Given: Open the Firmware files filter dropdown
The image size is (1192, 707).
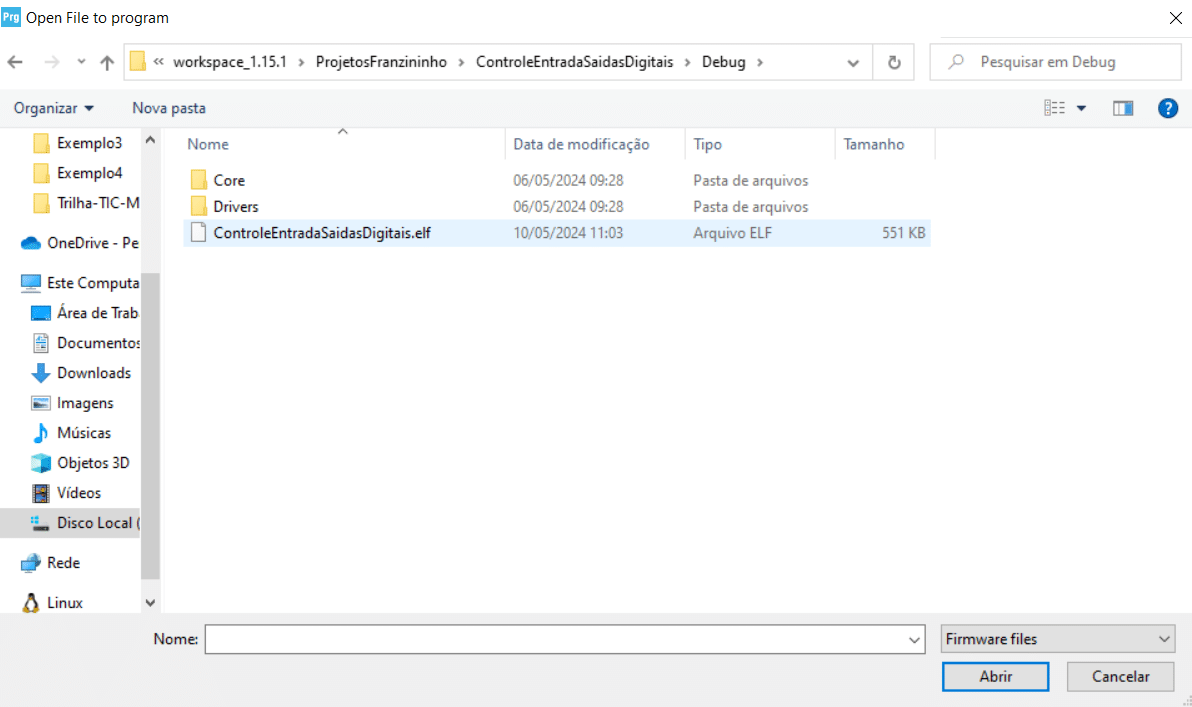Looking at the screenshot, I should pyautogui.click(x=1057, y=638).
